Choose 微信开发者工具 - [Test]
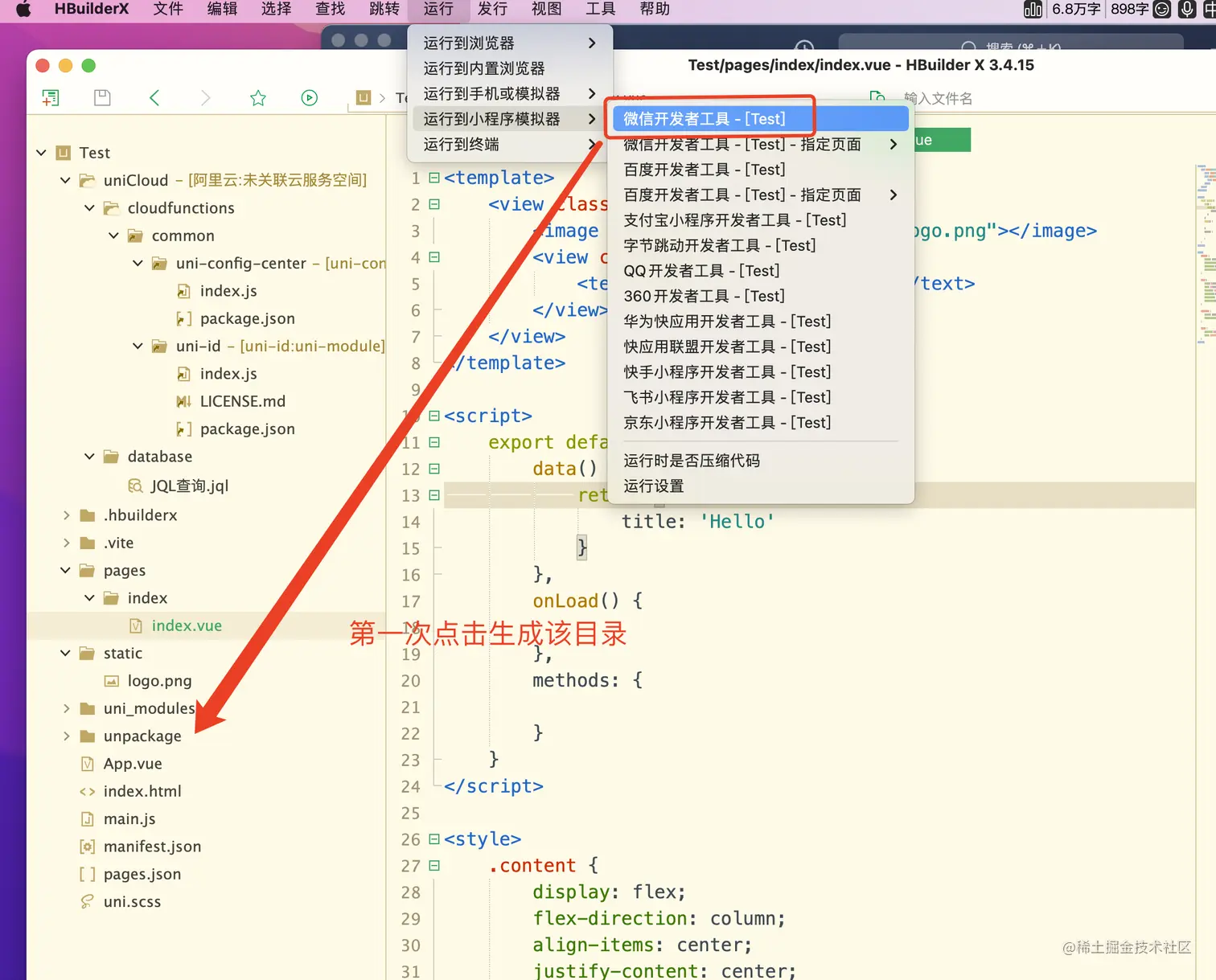The height and width of the screenshot is (980, 1216). point(760,119)
